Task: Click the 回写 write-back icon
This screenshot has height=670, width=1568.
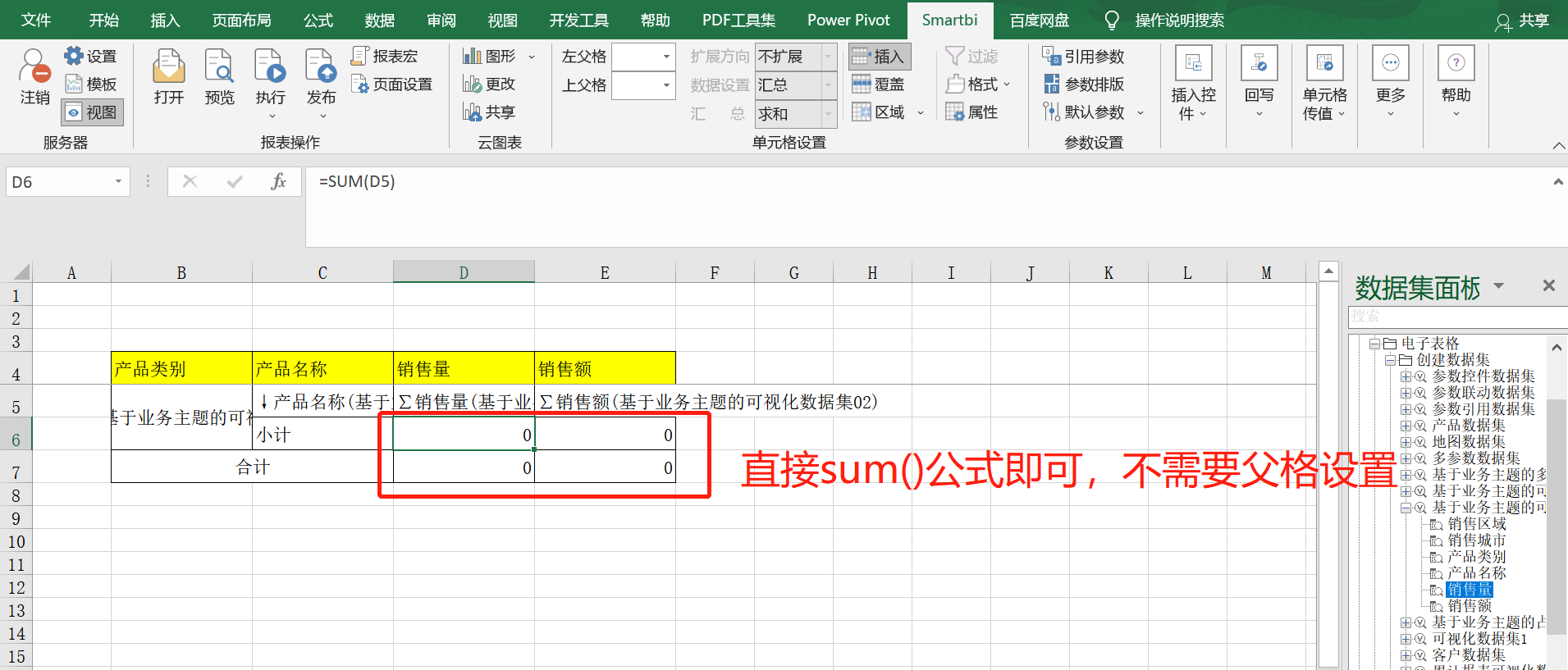Action: [1259, 63]
